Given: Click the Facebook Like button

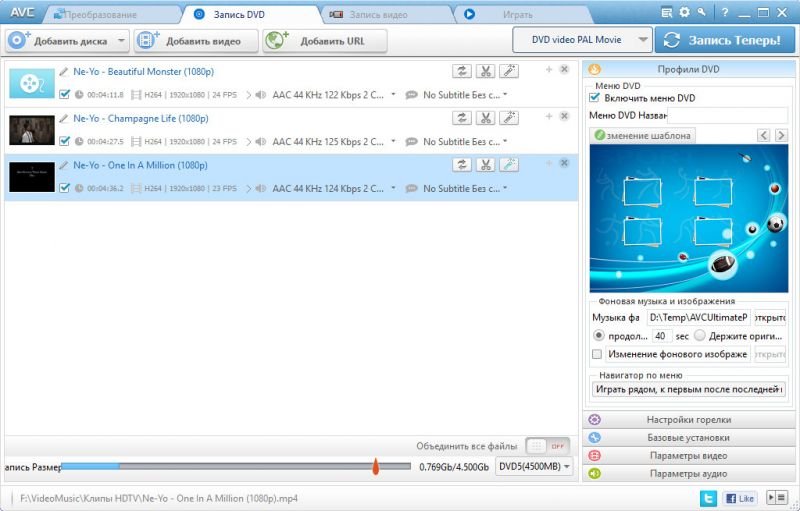Looking at the screenshot, I should pos(740,497).
